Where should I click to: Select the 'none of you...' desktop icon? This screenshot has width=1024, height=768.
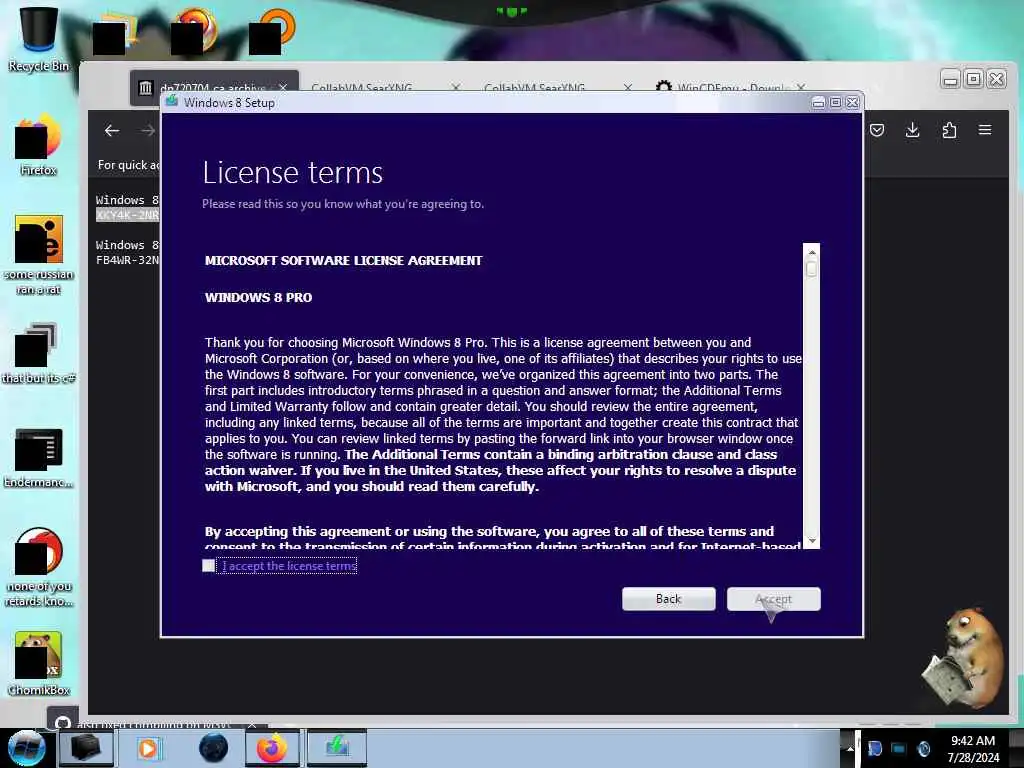point(39,567)
